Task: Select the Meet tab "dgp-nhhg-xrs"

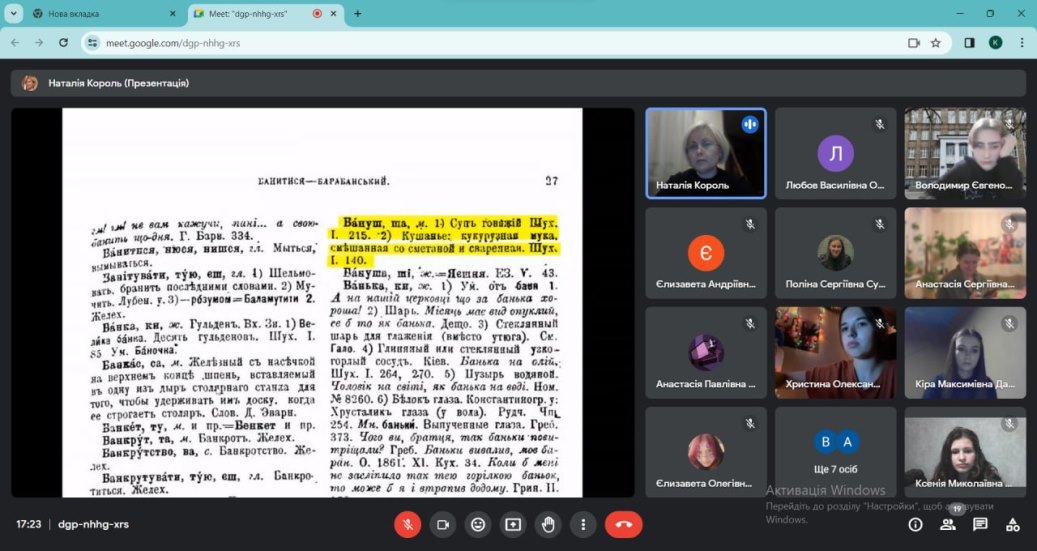Action: 250,14
